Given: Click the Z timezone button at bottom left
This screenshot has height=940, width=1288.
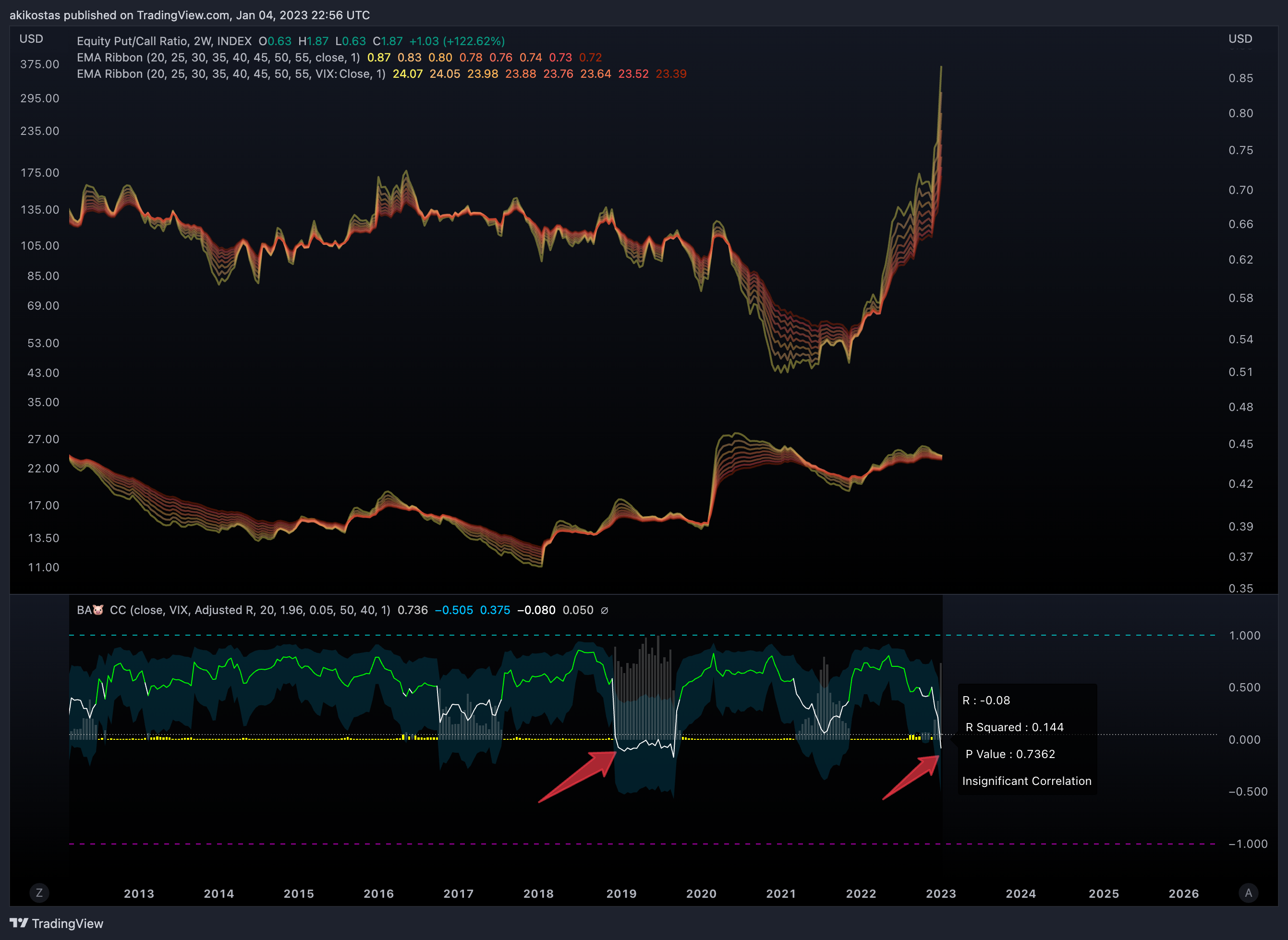Looking at the screenshot, I should point(39,893).
